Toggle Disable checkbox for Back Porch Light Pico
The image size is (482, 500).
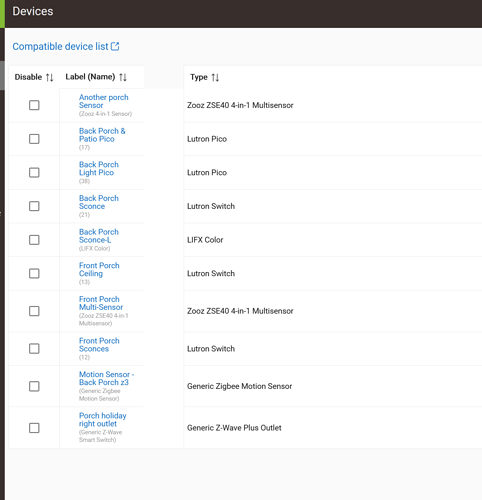(x=34, y=173)
